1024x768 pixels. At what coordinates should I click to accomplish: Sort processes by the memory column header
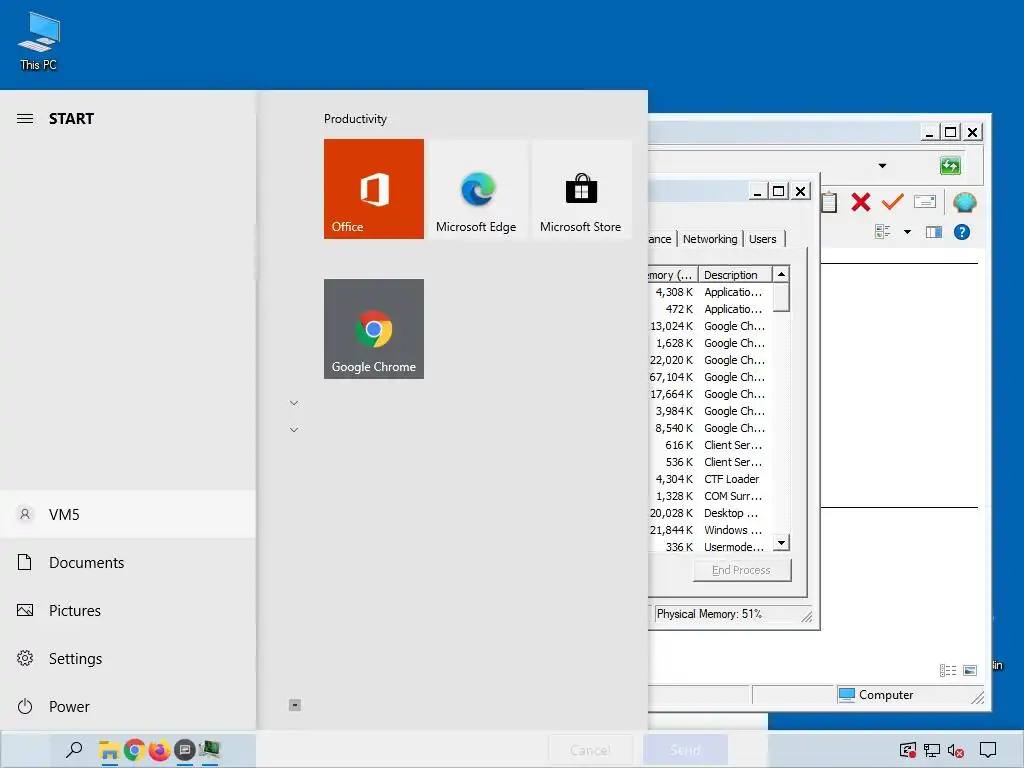coord(673,275)
